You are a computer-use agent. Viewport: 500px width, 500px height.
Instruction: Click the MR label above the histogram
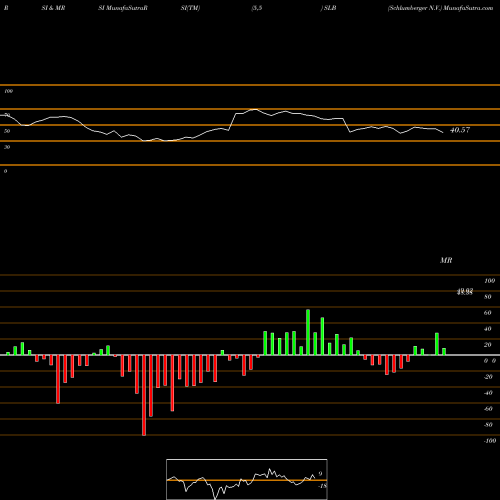(x=446, y=260)
